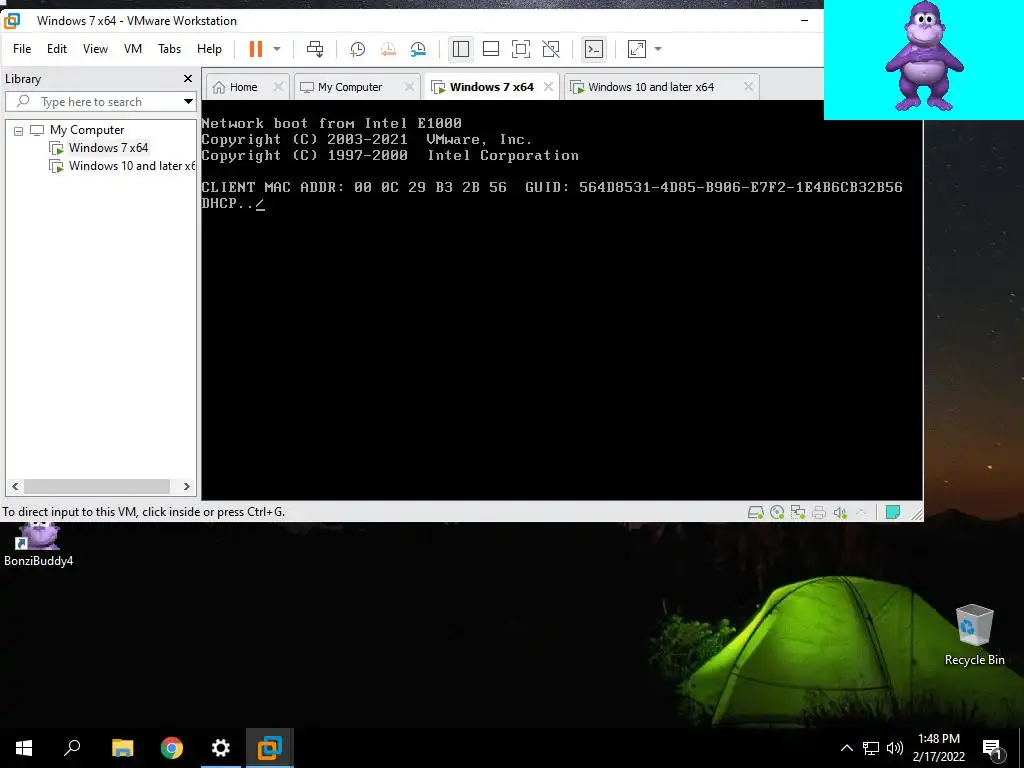Click the library horizontal scrollbar thumb

point(97,487)
